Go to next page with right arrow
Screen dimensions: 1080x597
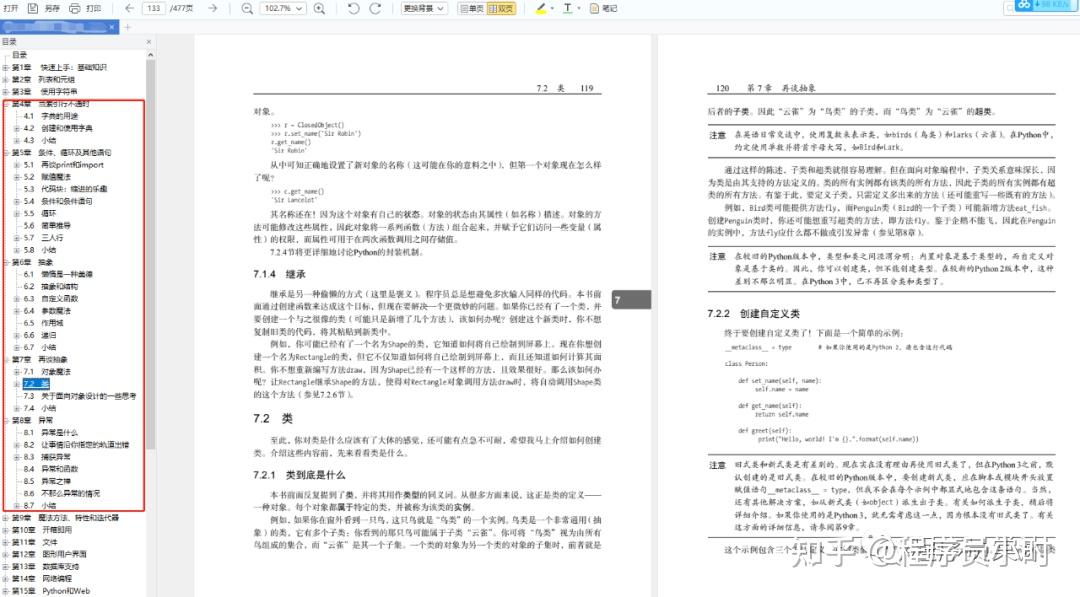(x=211, y=8)
